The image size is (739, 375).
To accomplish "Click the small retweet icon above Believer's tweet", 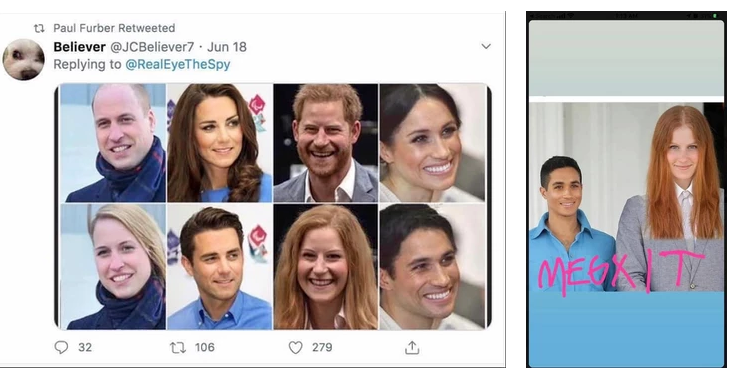I will click(39, 28).
